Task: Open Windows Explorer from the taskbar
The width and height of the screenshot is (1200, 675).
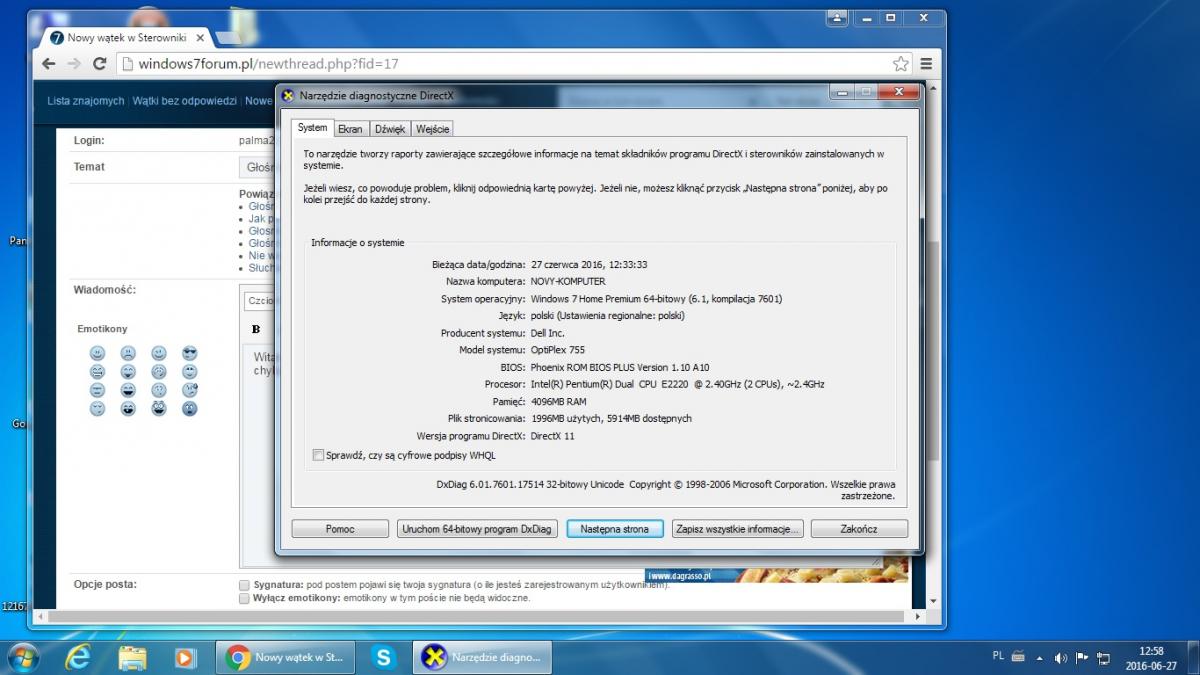Action: pyautogui.click(x=132, y=656)
